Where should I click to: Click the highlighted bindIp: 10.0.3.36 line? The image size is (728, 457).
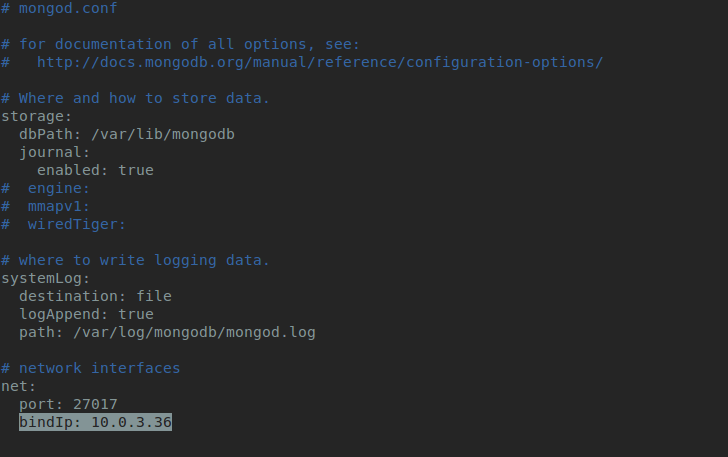(x=95, y=422)
